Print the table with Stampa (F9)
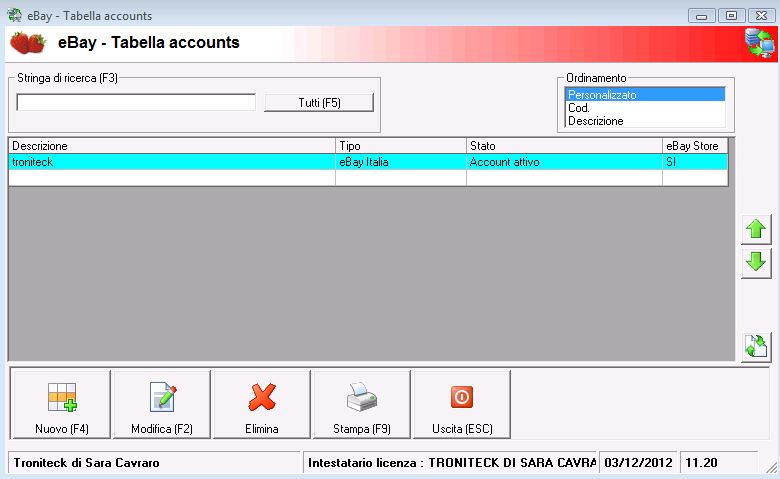Viewport: 780px width, 479px height. [x=362, y=404]
